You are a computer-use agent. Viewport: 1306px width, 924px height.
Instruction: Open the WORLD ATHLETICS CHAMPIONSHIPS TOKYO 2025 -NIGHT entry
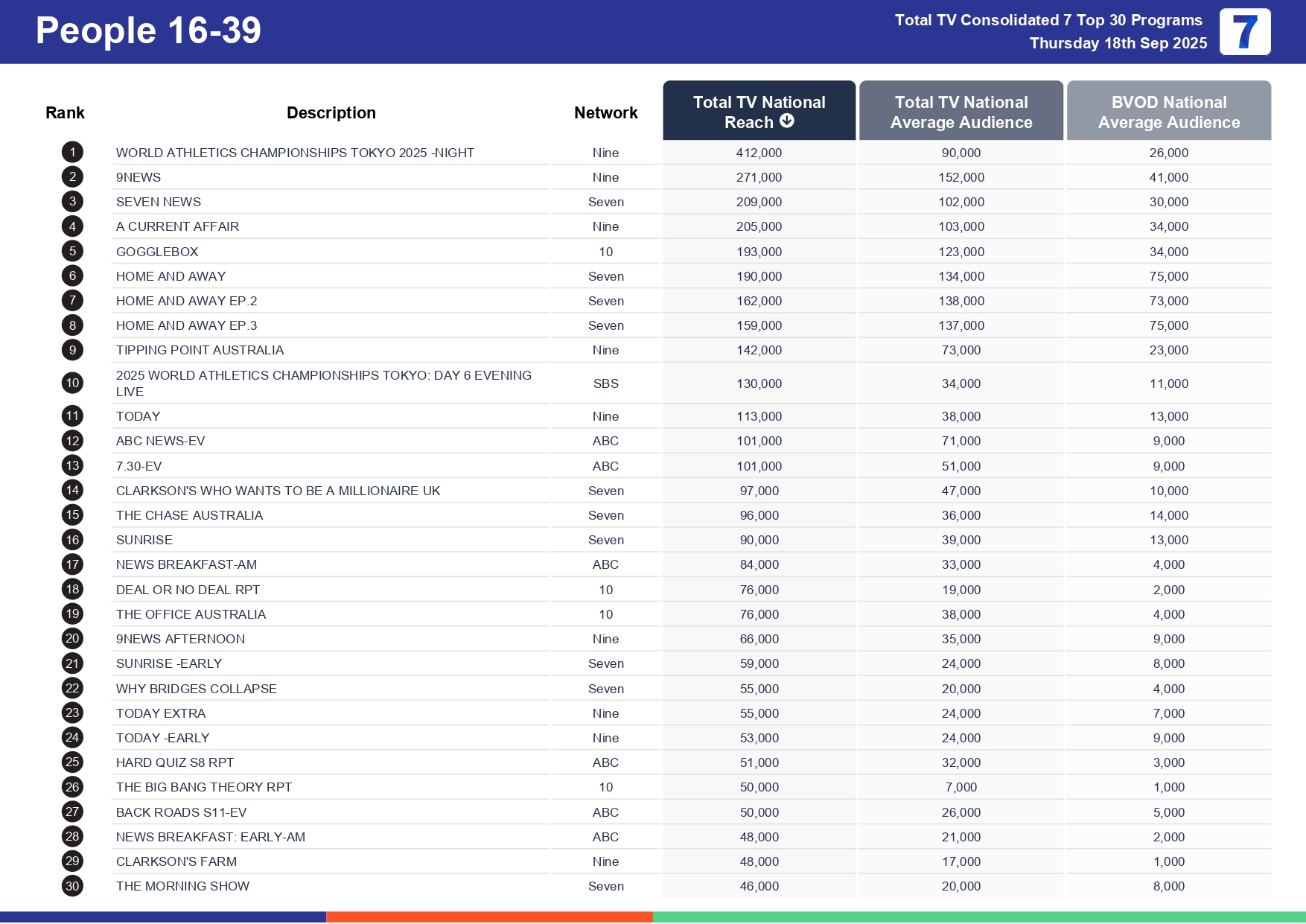295,152
